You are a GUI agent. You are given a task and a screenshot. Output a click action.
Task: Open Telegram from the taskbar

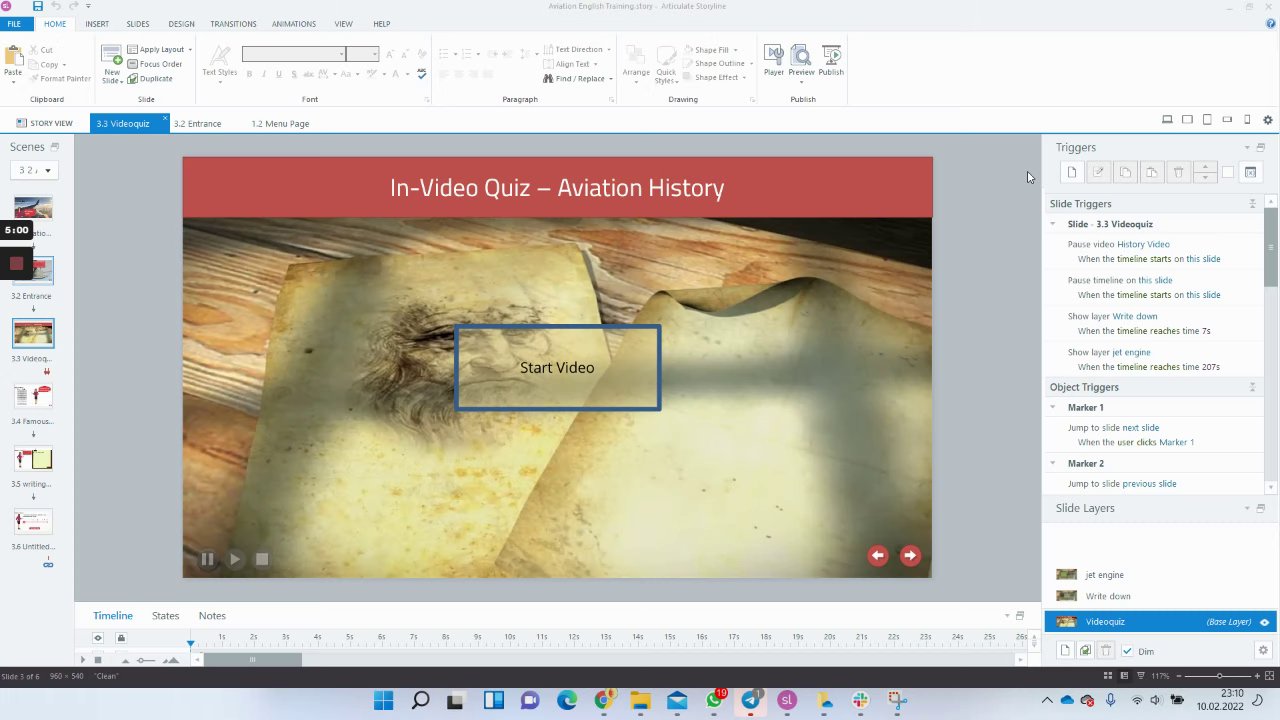pos(750,701)
